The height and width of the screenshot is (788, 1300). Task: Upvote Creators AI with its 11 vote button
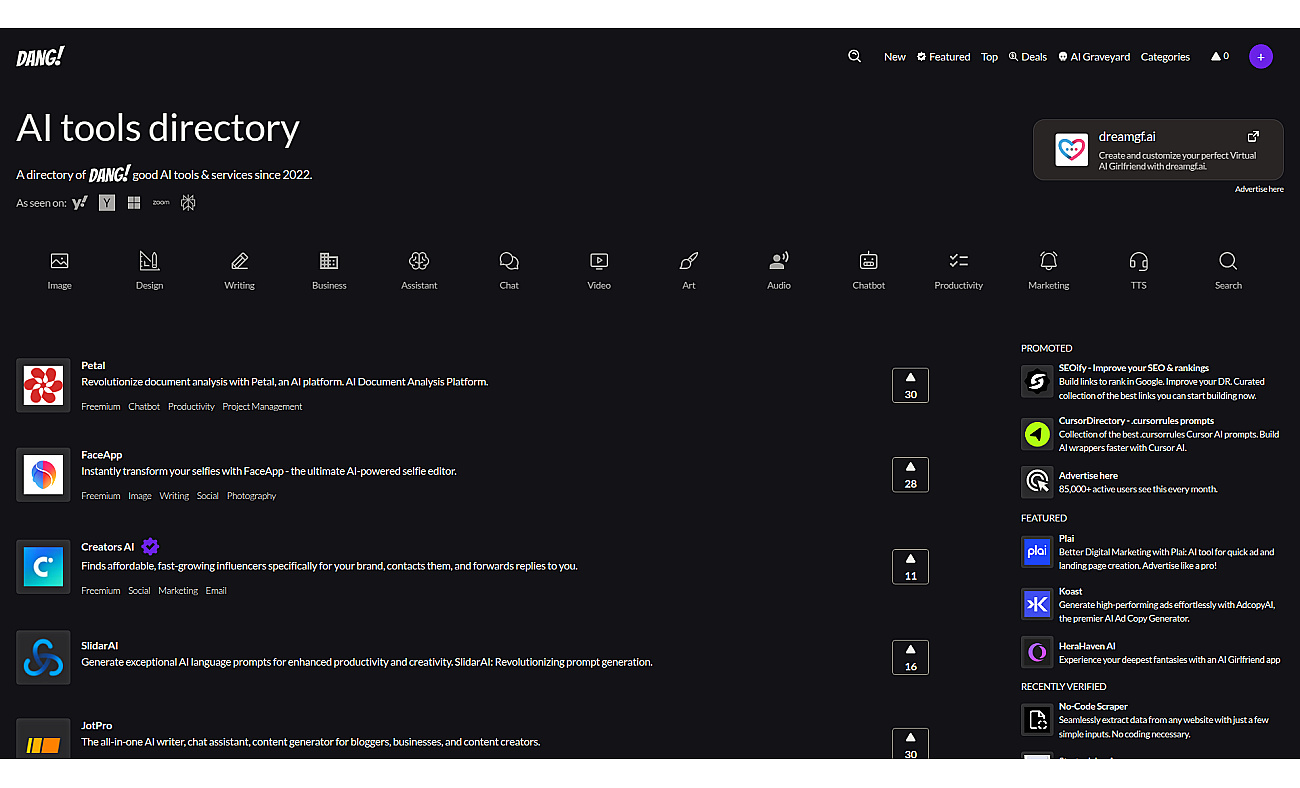[x=910, y=567]
